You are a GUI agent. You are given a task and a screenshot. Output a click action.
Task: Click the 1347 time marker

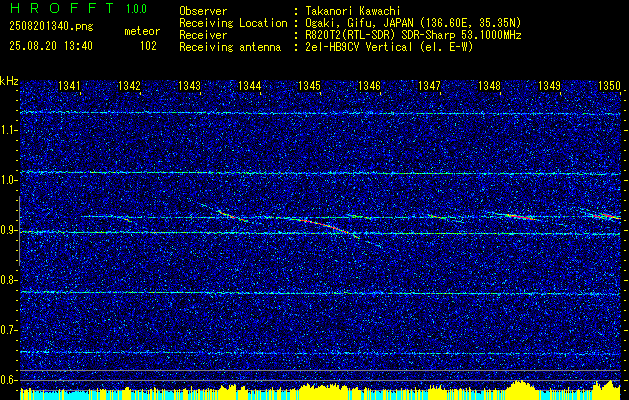[429, 86]
